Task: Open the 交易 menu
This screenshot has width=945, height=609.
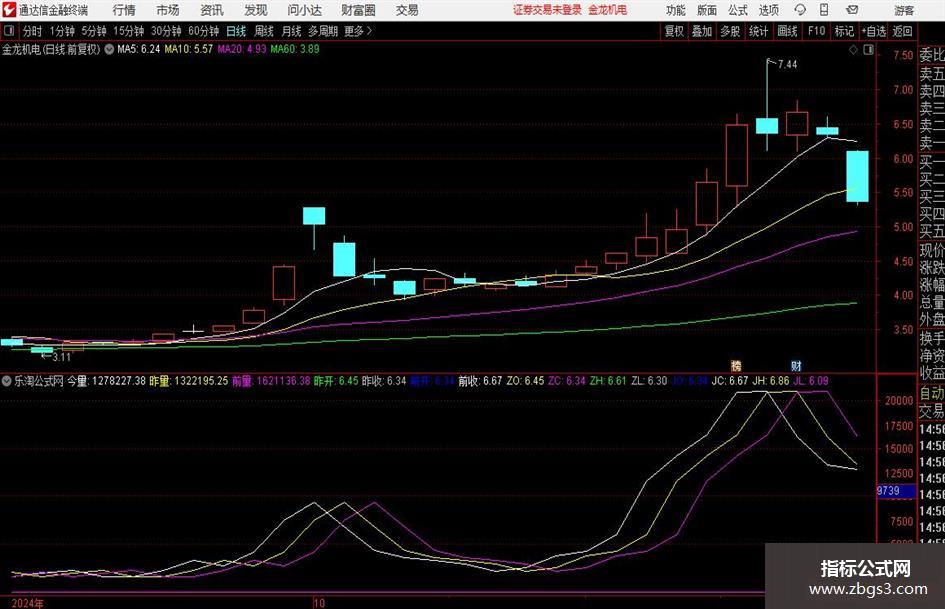Action: click(407, 10)
